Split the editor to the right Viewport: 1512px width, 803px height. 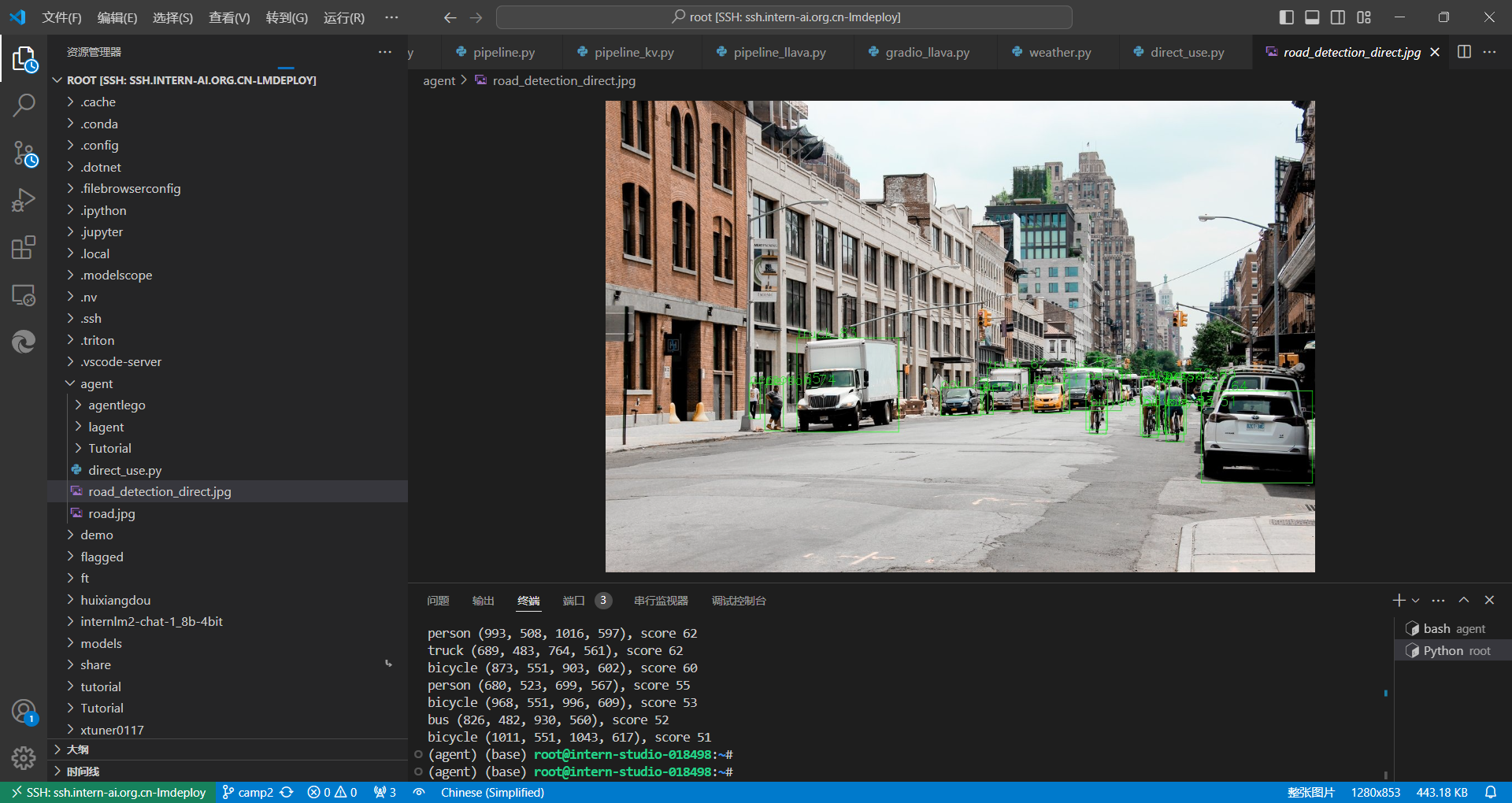pyautogui.click(x=1464, y=52)
